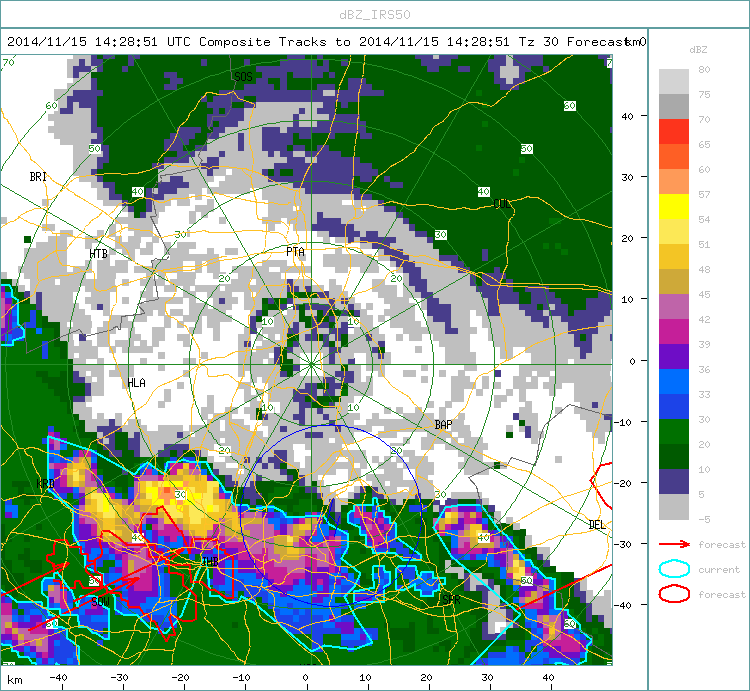The width and height of the screenshot is (750, 691).
Task: Select the magenta 42-39 dBZ swatch
Action: pyautogui.click(x=674, y=331)
